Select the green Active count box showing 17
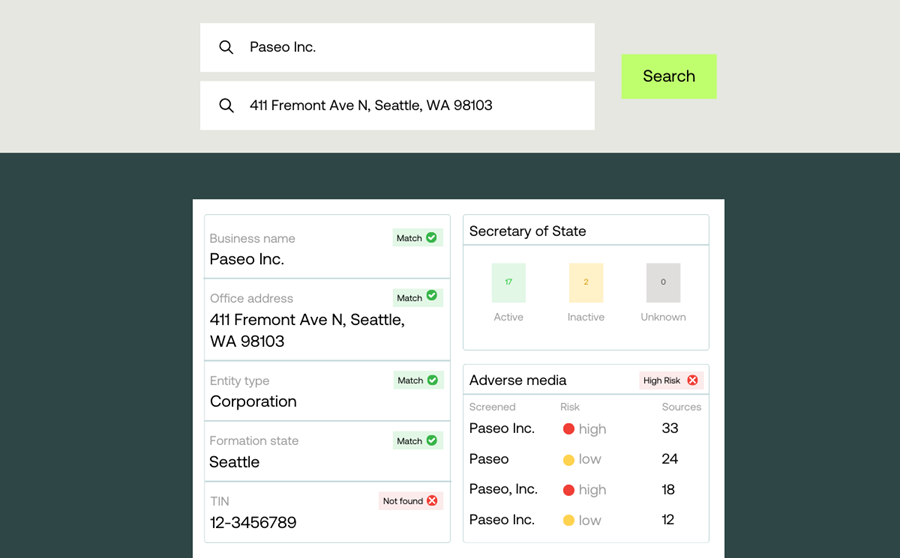 [x=509, y=282]
